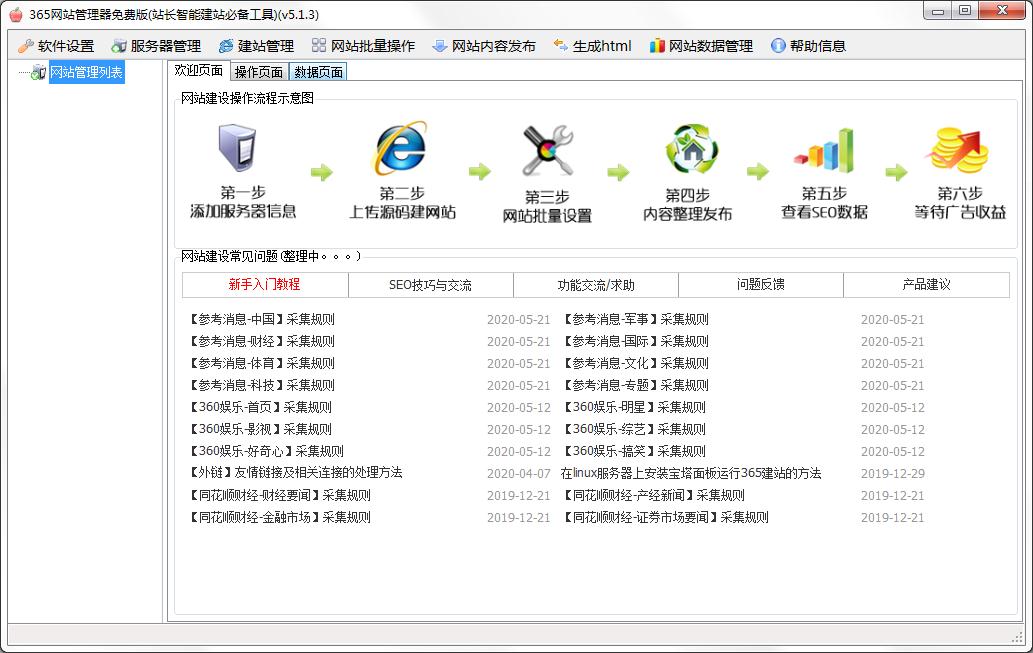Viewport: 1033px width, 653px height.
Task: Open the 帮助信息 menu
Action: [808, 46]
